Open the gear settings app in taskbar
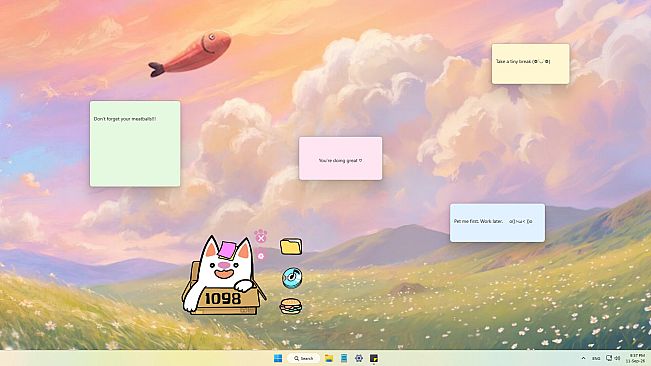The width and height of the screenshot is (651, 366). click(359, 358)
